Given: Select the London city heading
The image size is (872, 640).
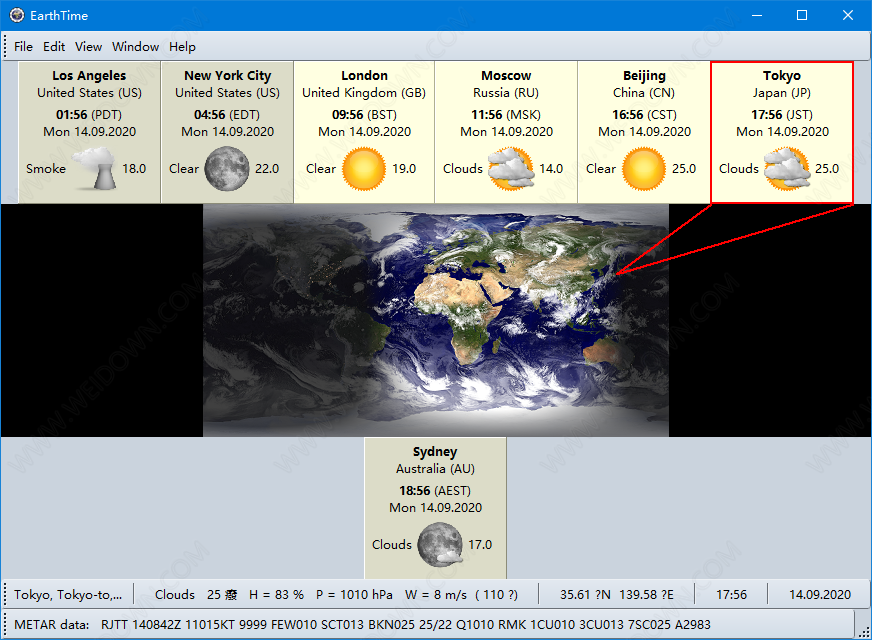Looking at the screenshot, I should [364, 76].
